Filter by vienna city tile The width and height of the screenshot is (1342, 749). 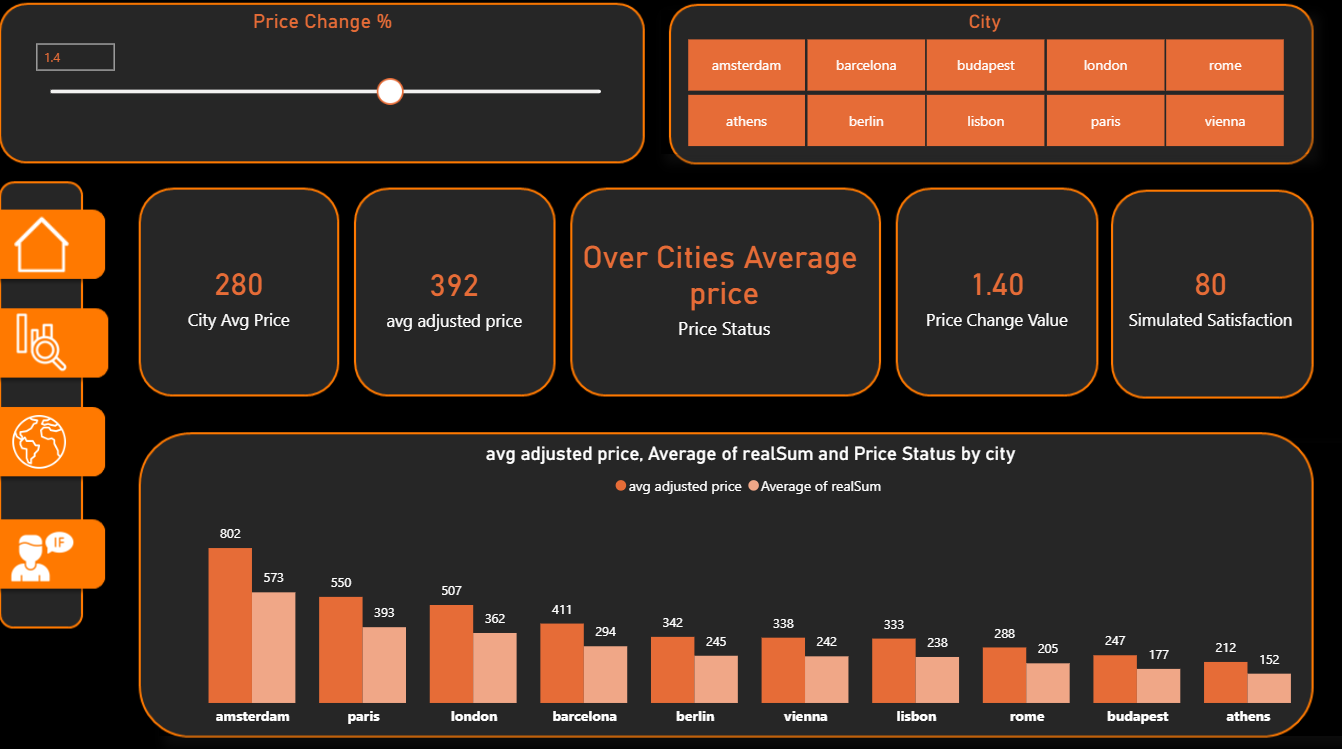[x=1225, y=121]
